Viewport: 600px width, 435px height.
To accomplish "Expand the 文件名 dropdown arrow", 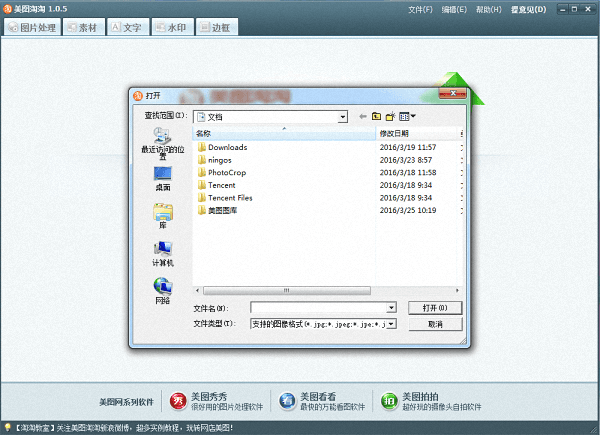I will (391, 308).
